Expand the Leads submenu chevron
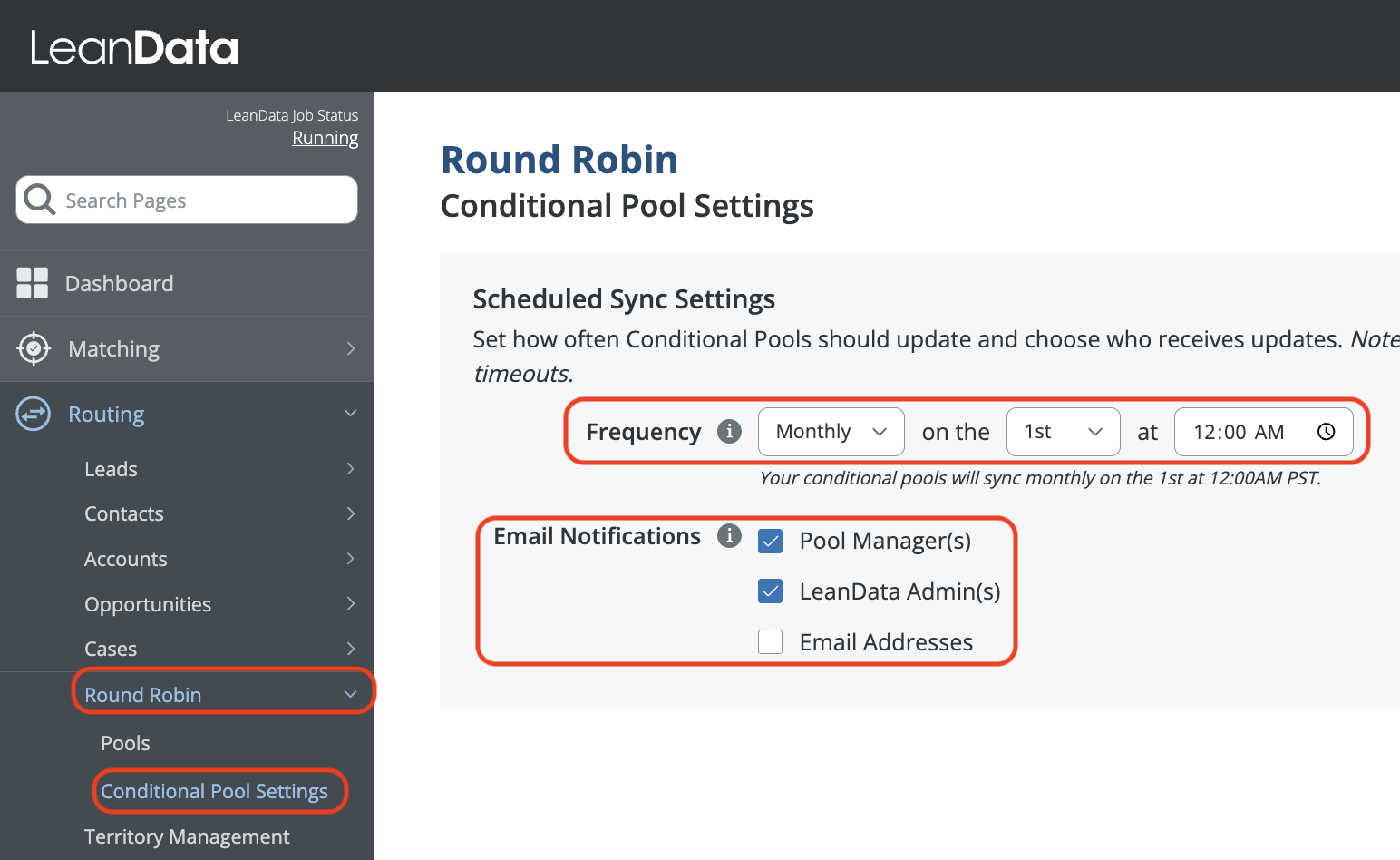The height and width of the screenshot is (860, 1400). 350,469
